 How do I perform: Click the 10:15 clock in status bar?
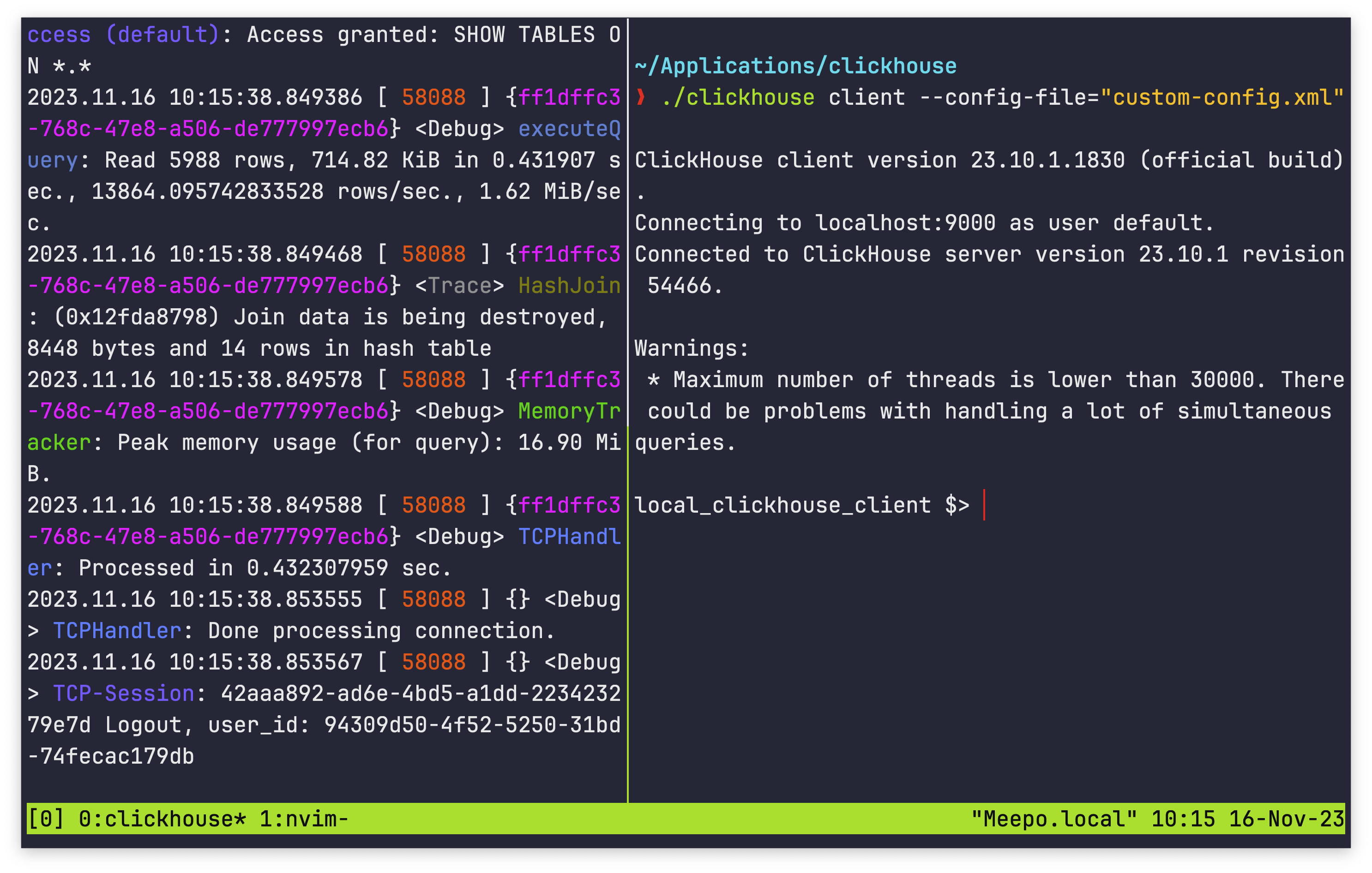(1183, 819)
